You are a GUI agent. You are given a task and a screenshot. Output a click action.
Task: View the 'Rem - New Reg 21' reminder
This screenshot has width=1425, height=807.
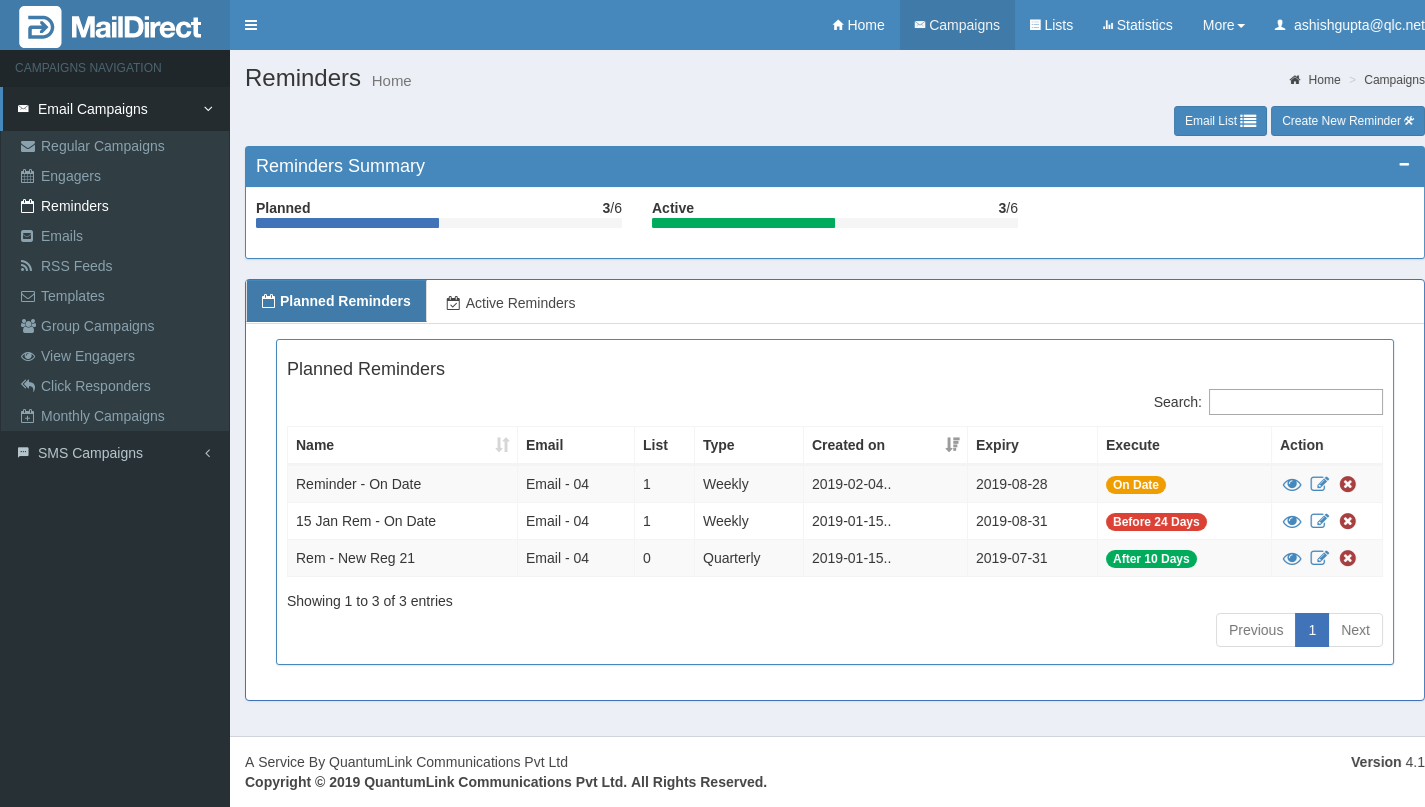[x=1292, y=559]
